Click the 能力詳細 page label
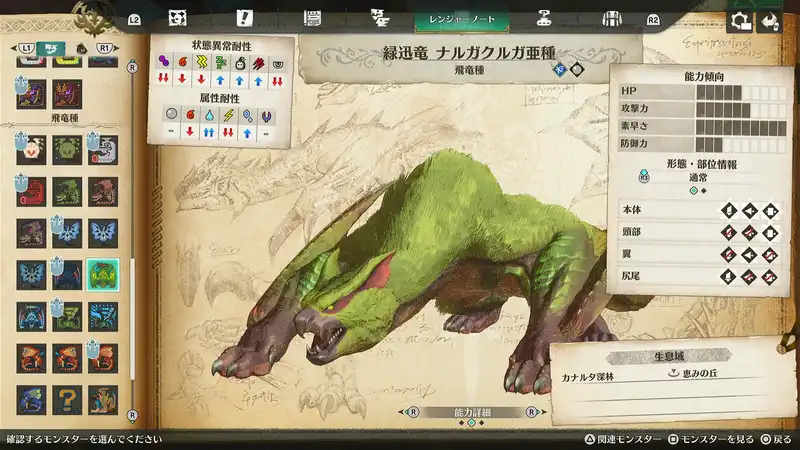Image resolution: width=800 pixels, height=450 pixels. click(472, 412)
